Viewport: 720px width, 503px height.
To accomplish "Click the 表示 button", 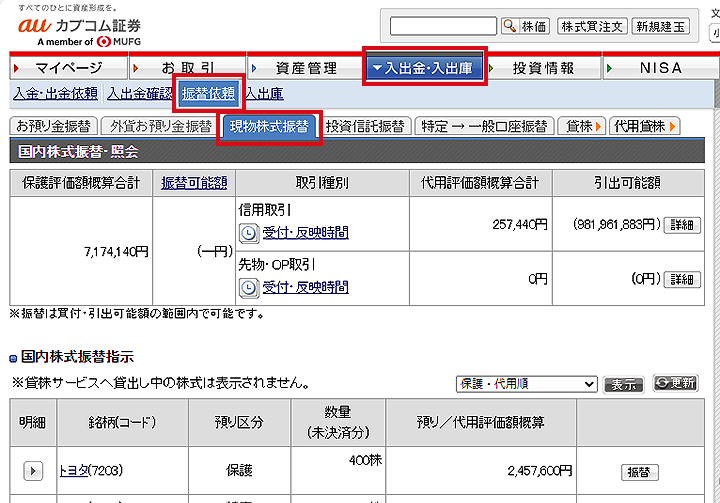I will click(x=623, y=384).
